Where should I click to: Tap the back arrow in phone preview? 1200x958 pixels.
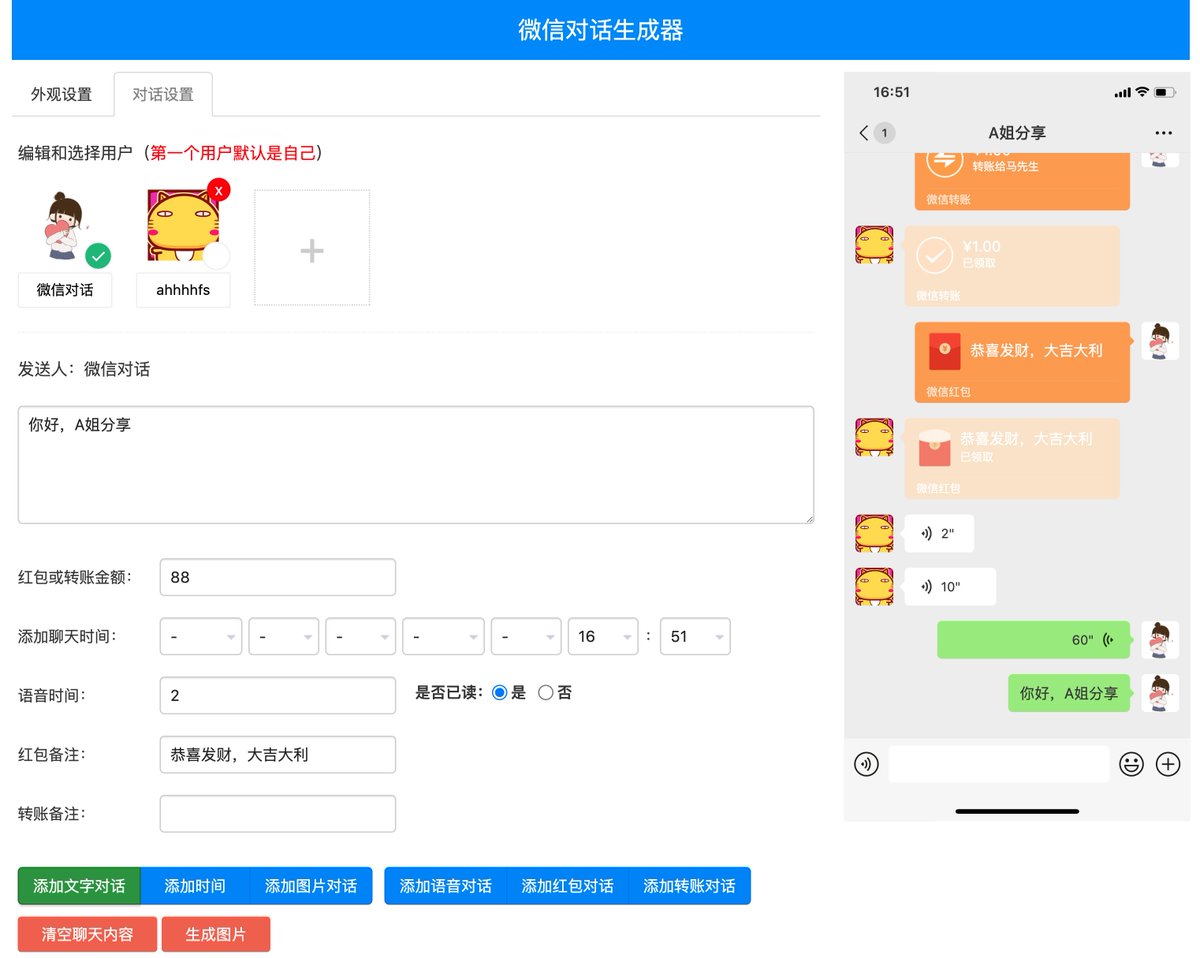pos(864,133)
